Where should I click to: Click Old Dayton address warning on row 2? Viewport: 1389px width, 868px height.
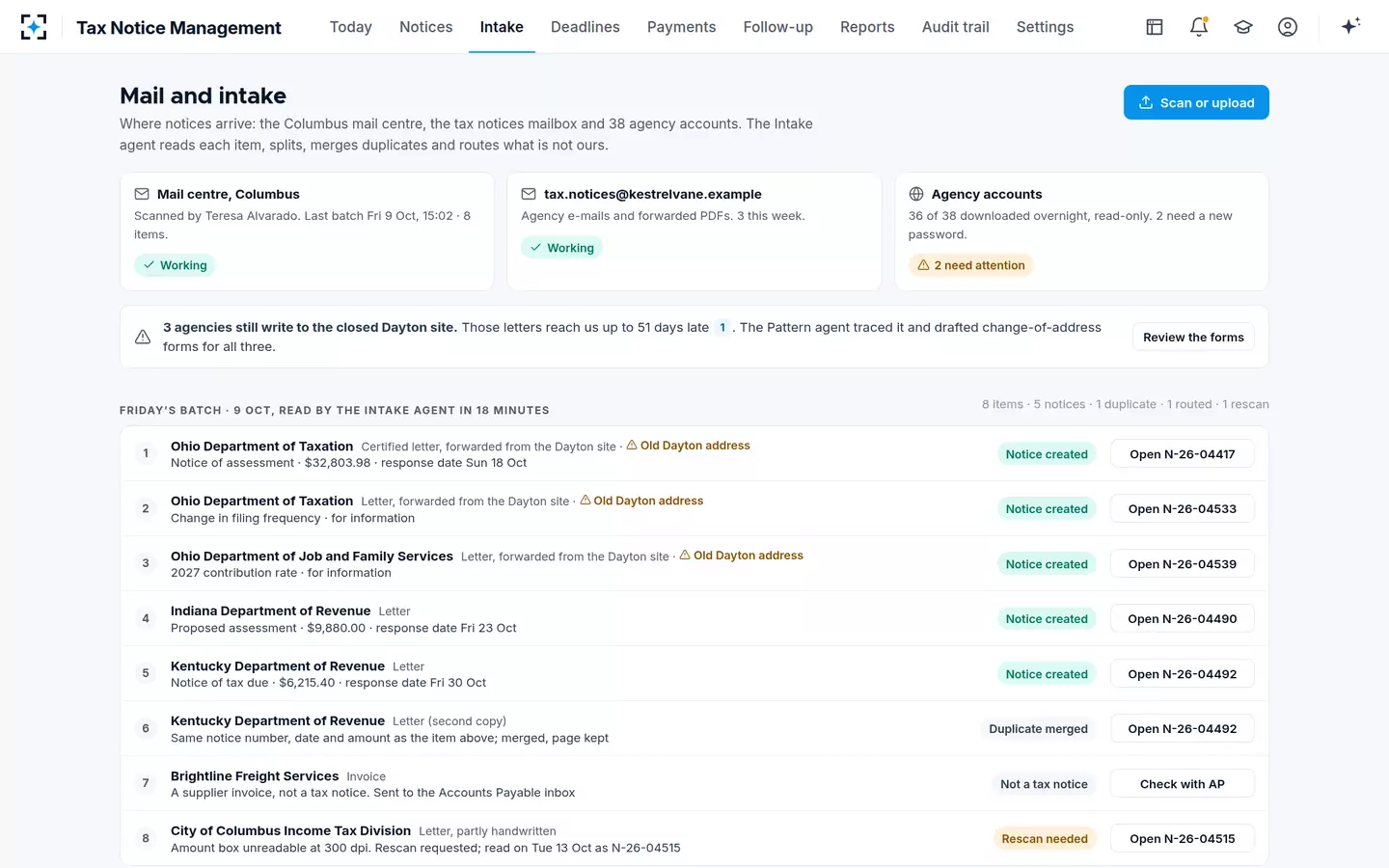click(641, 501)
